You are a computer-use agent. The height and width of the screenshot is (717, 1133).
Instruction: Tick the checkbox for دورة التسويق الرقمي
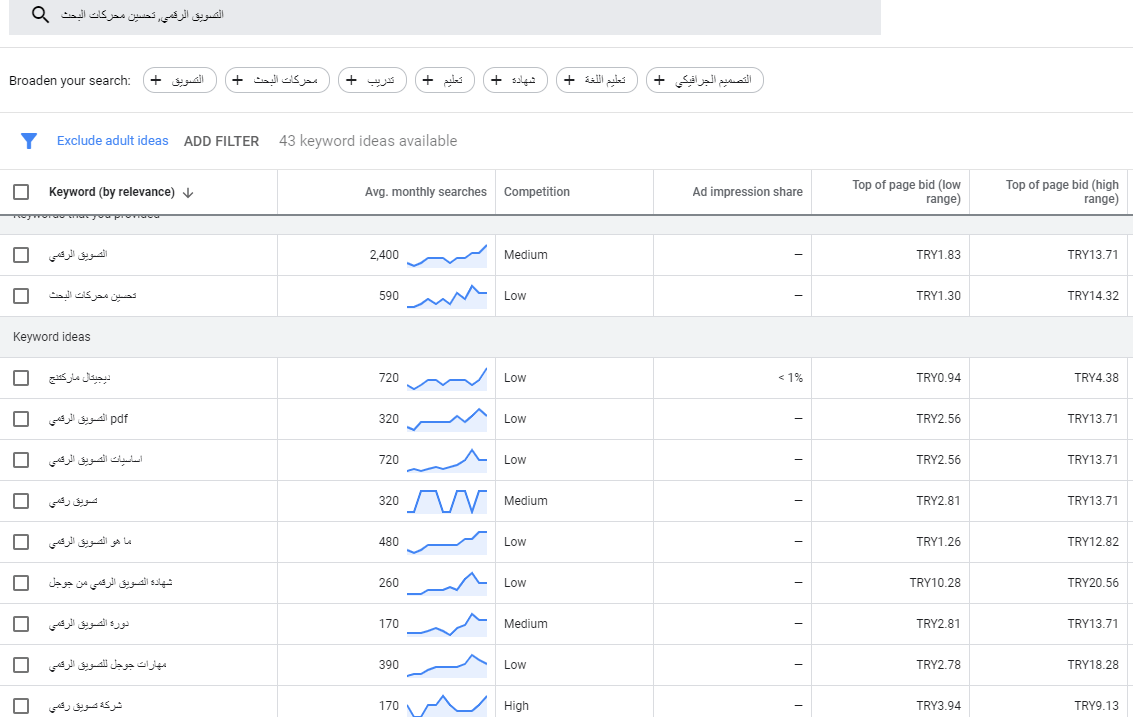21,624
